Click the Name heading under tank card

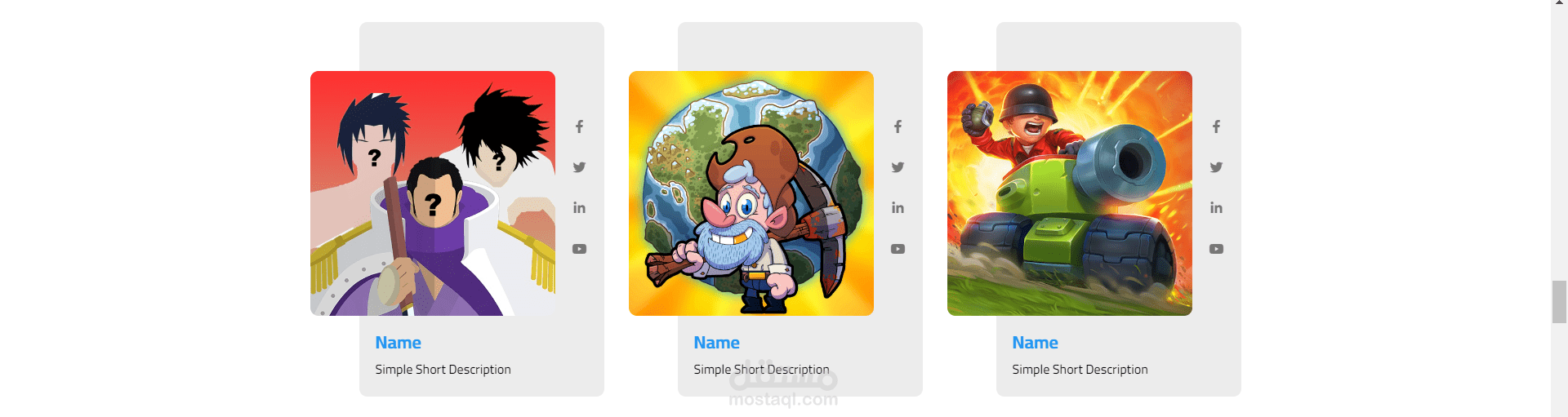(x=1036, y=343)
